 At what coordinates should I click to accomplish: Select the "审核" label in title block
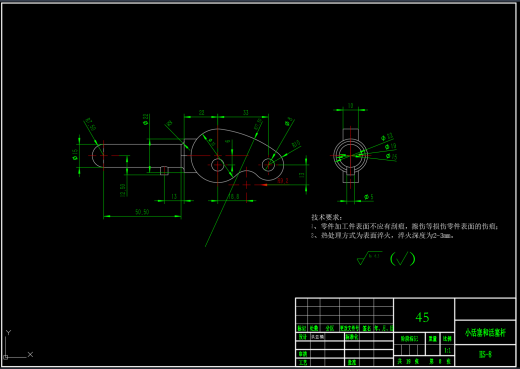(x=303, y=354)
